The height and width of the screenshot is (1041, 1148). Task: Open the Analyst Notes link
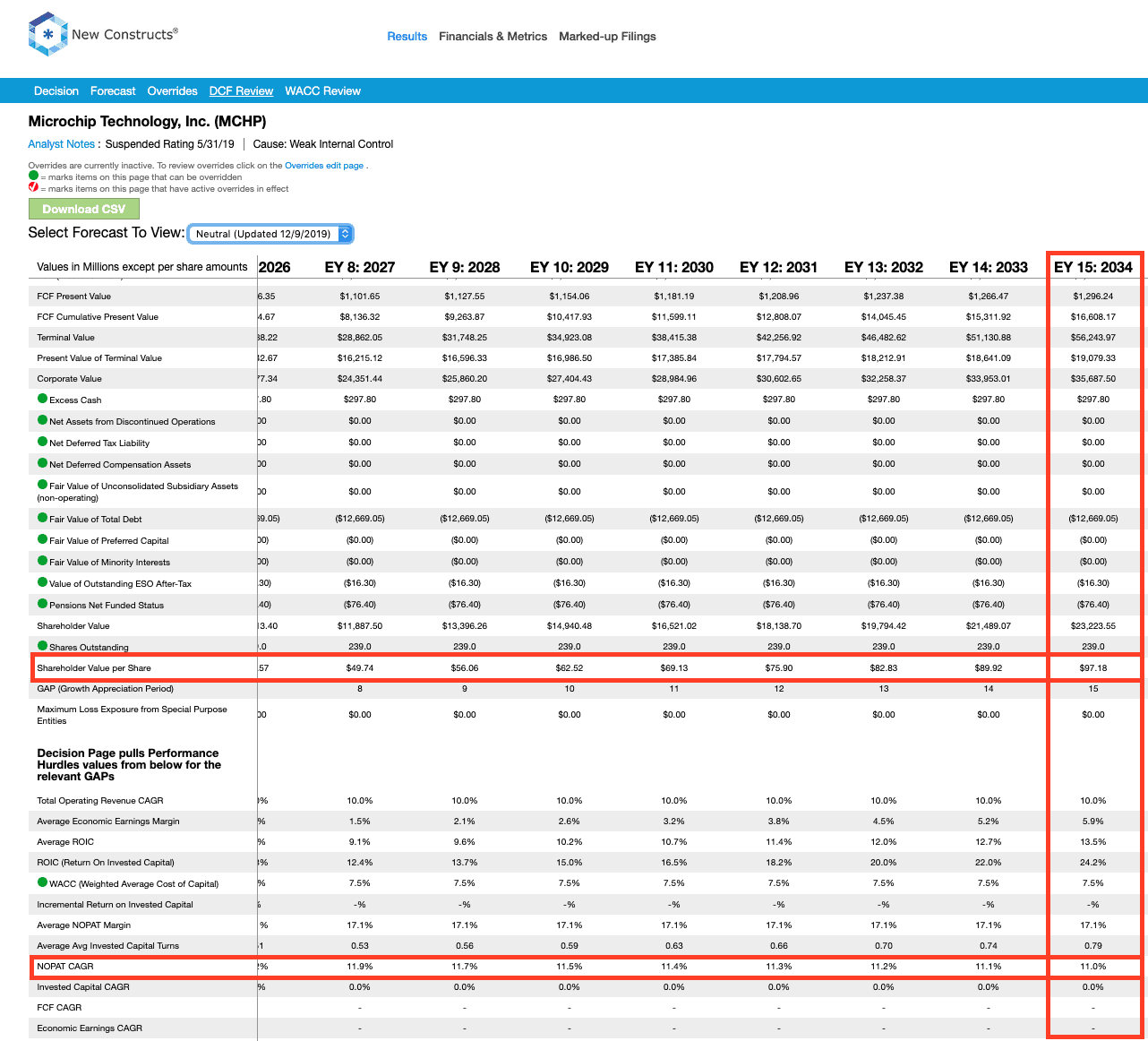pos(61,144)
